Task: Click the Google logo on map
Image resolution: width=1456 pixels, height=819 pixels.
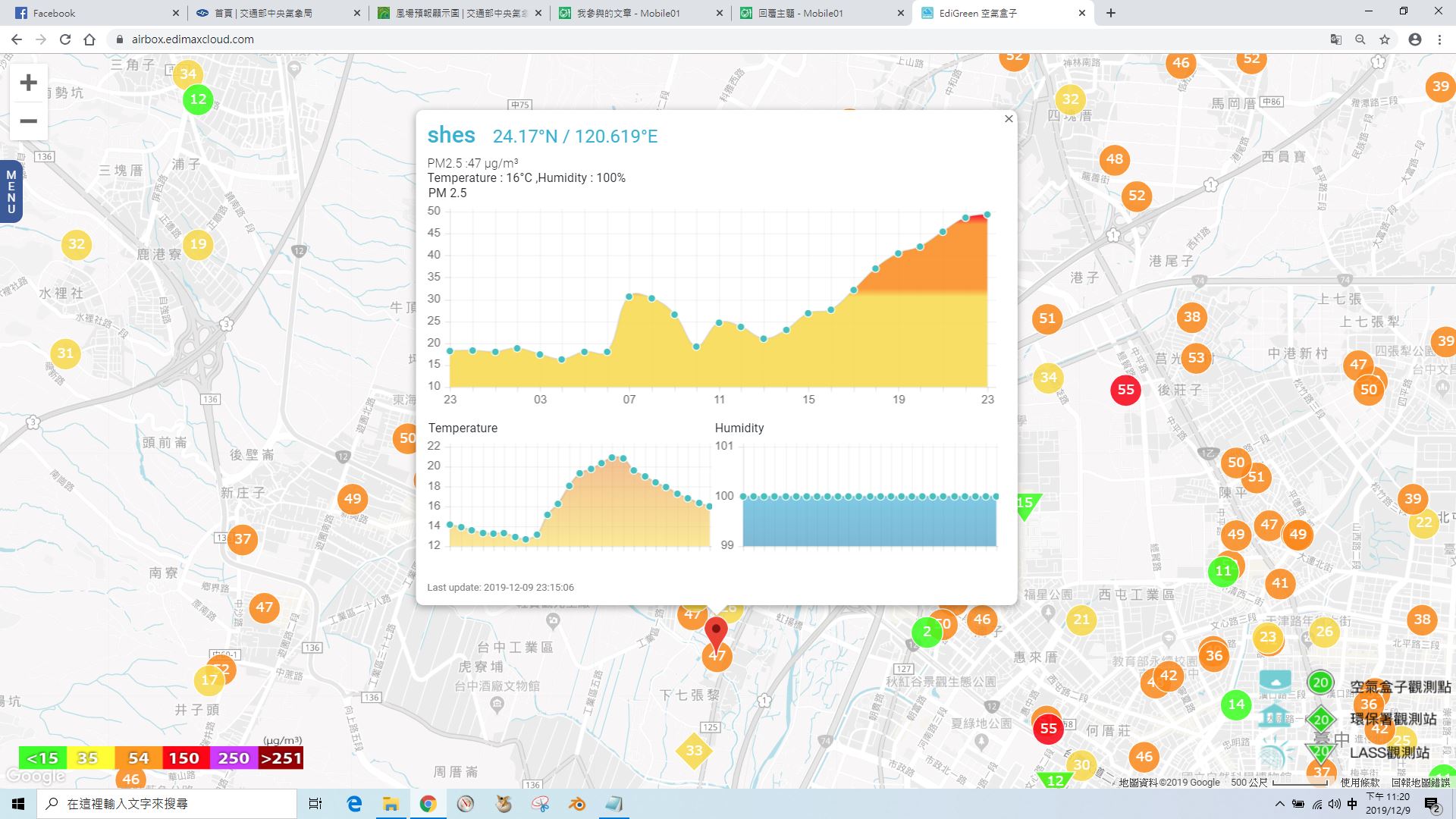Action: pyautogui.click(x=36, y=777)
